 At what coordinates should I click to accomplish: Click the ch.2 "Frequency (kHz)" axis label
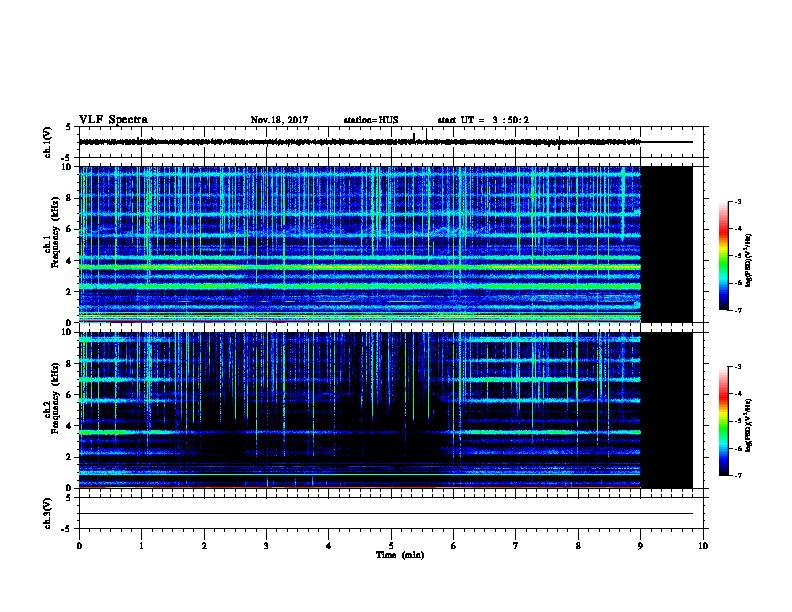pos(55,398)
